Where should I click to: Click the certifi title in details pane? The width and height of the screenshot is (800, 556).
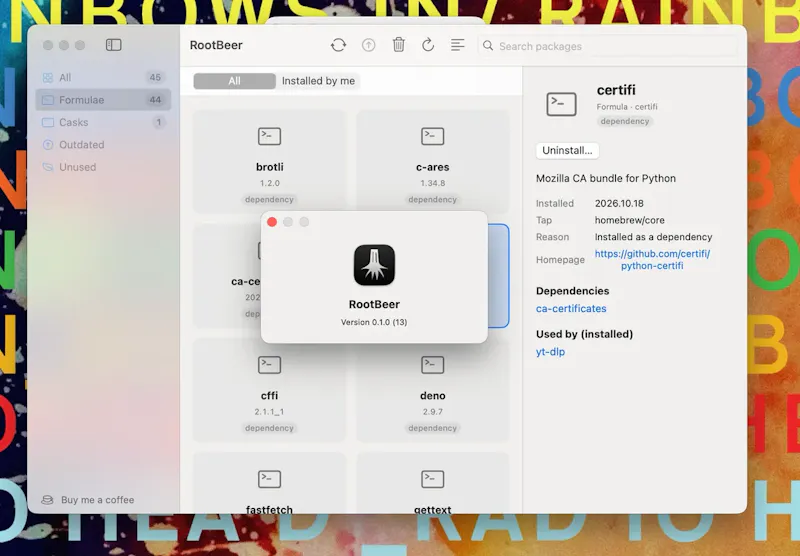click(616, 90)
